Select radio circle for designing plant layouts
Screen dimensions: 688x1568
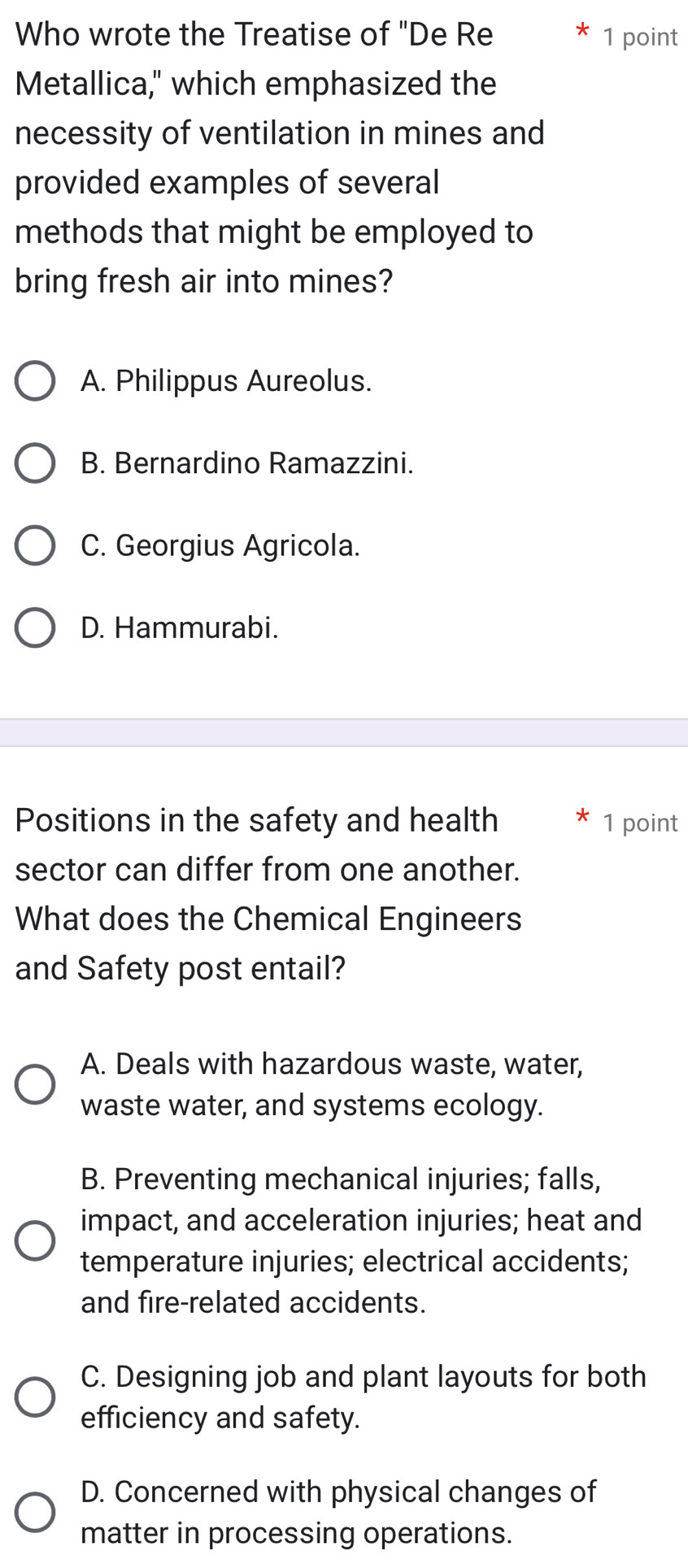35,1396
